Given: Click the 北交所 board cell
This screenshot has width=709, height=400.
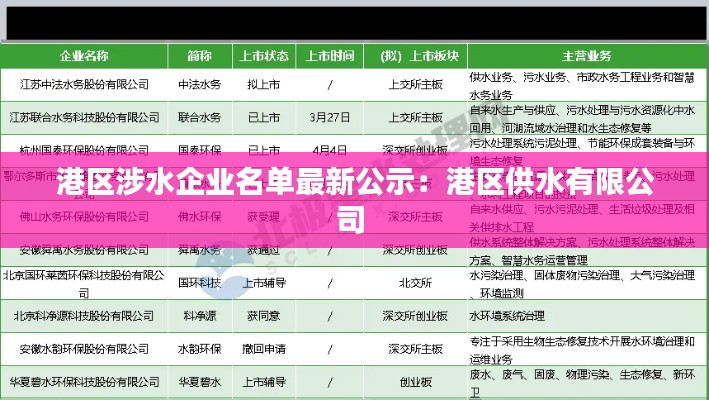Looking at the screenshot, I should pyautogui.click(x=416, y=283).
